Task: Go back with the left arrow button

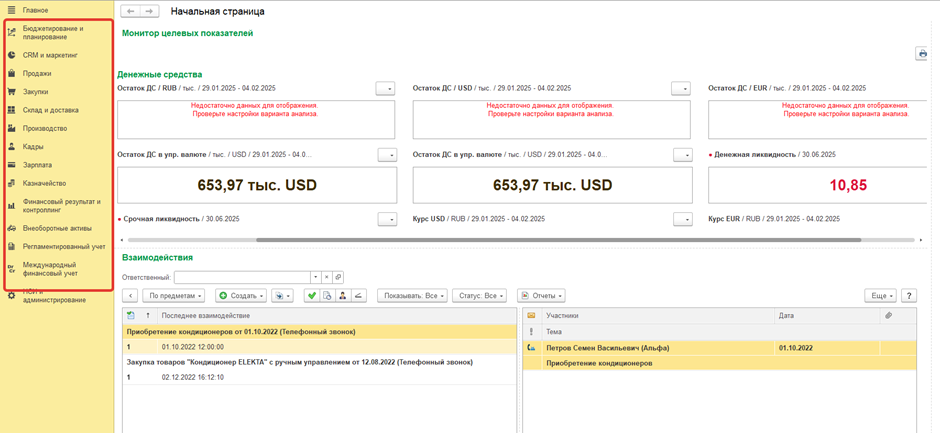Action: click(x=130, y=11)
